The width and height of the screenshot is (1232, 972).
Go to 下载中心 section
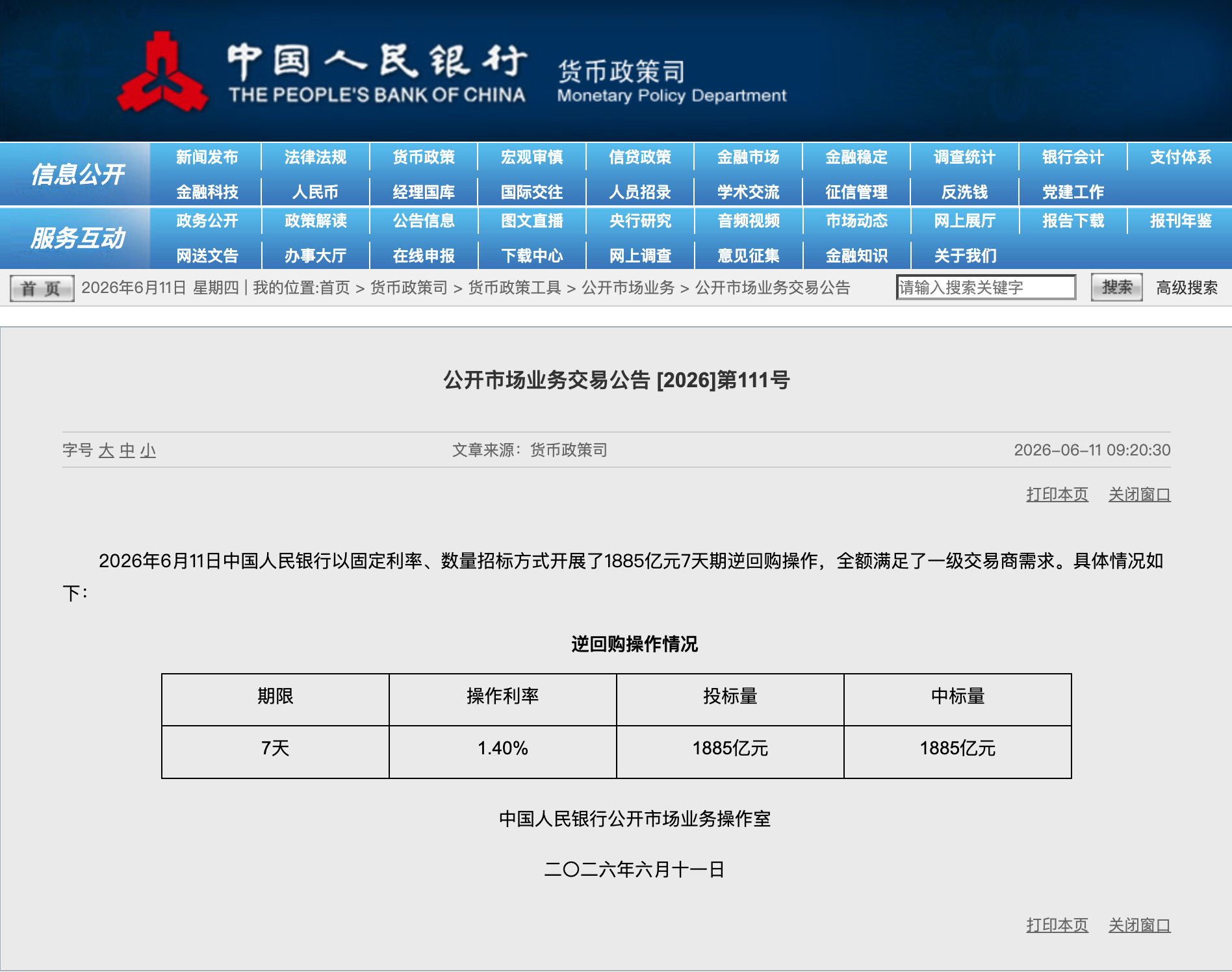tap(532, 256)
